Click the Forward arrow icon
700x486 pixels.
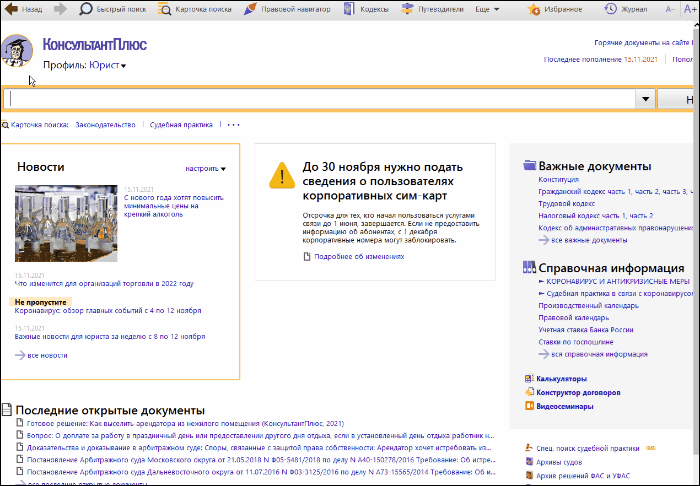pos(60,9)
